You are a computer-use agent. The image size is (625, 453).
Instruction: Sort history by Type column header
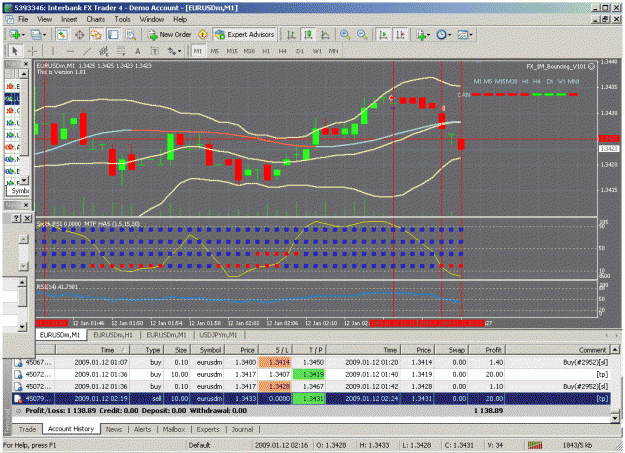tap(146, 350)
